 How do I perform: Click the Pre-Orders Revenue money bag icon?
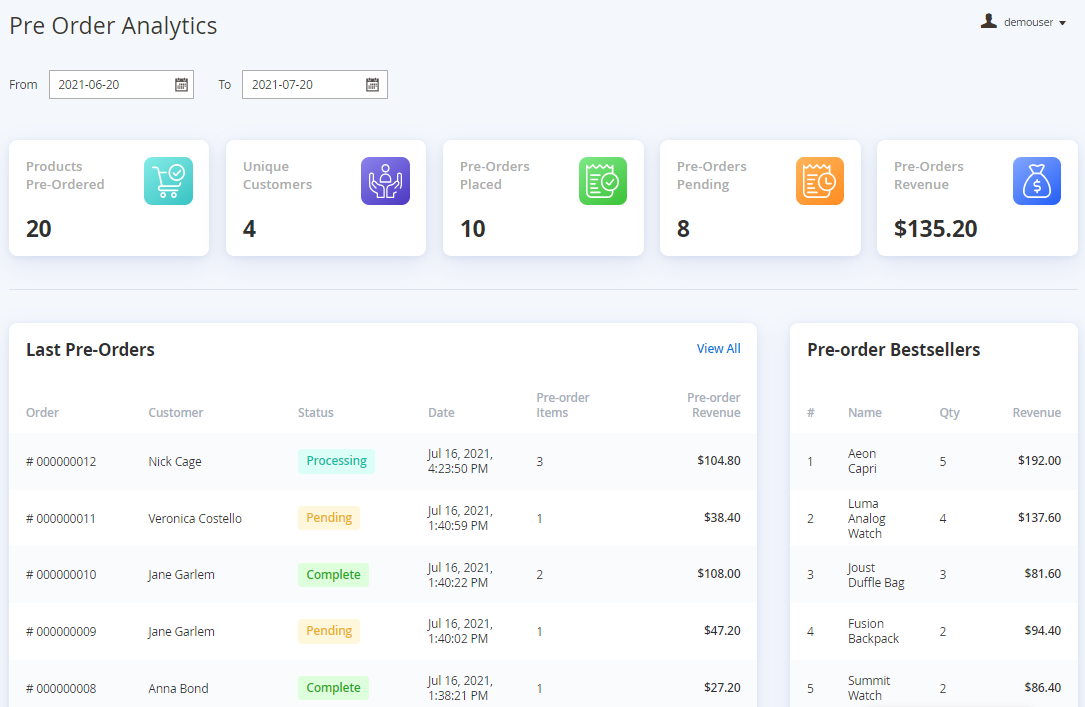pos(1037,181)
